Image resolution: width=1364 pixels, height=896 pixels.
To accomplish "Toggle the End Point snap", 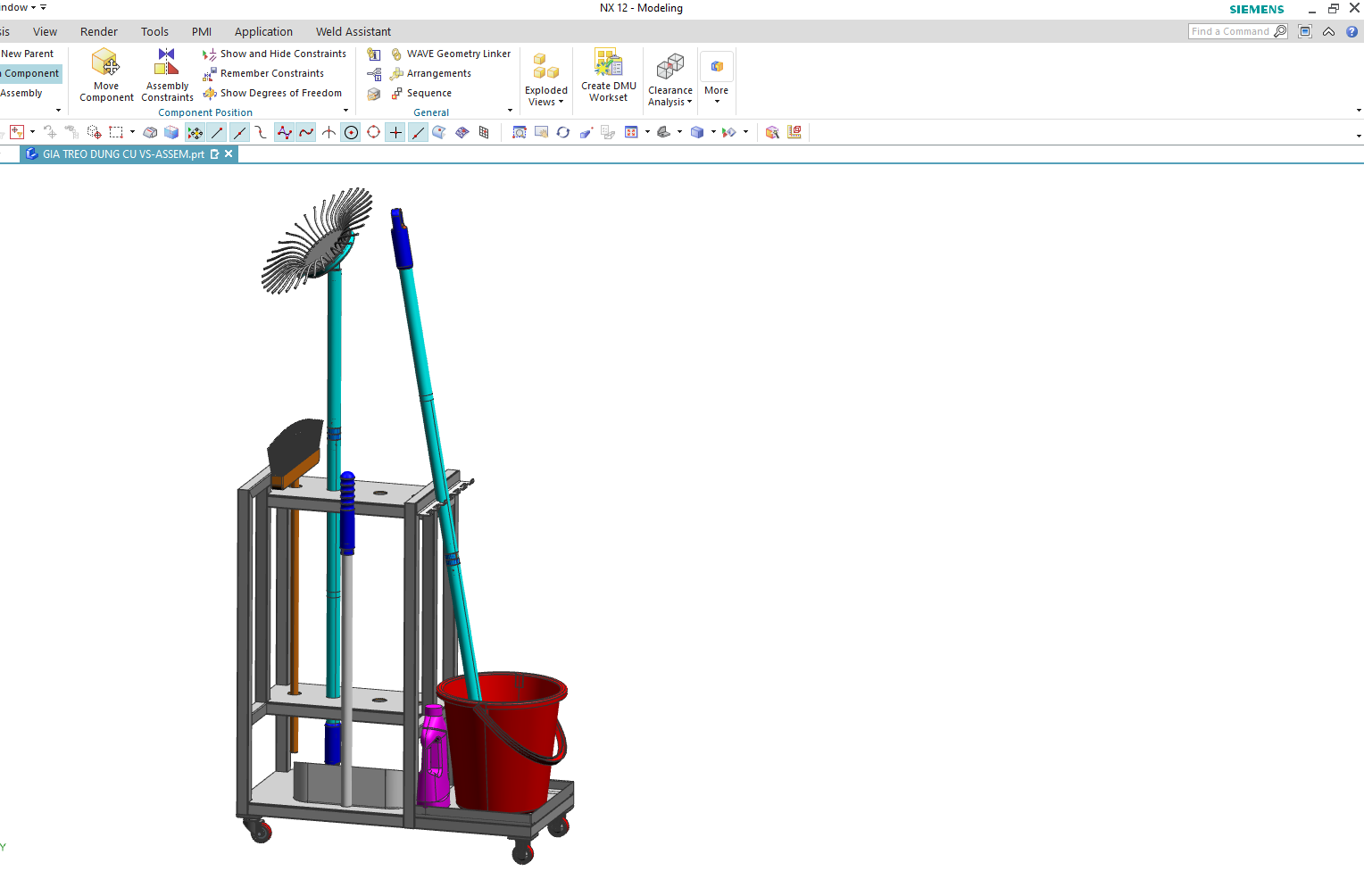I will (217, 132).
